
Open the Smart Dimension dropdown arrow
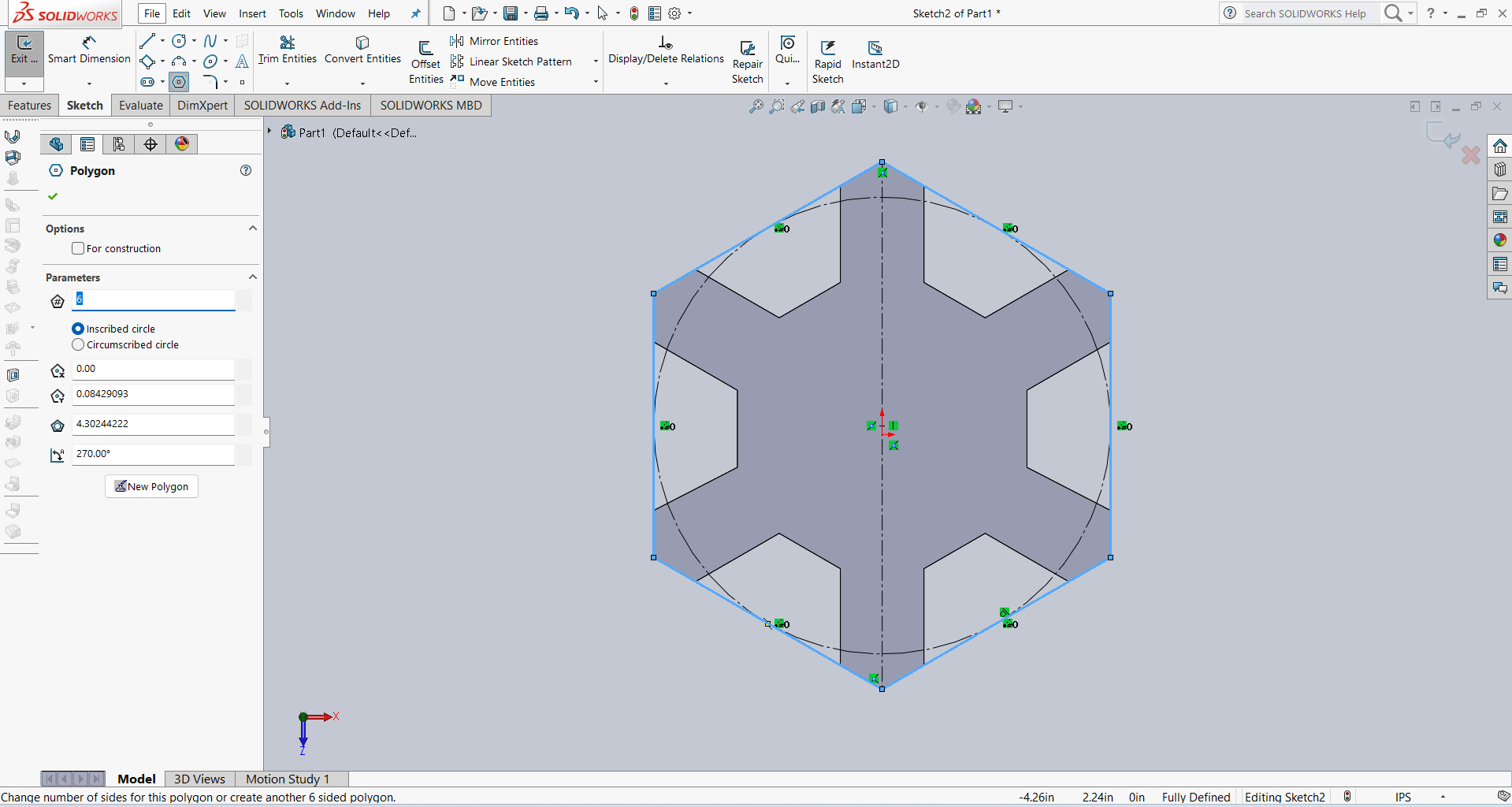pos(89,83)
